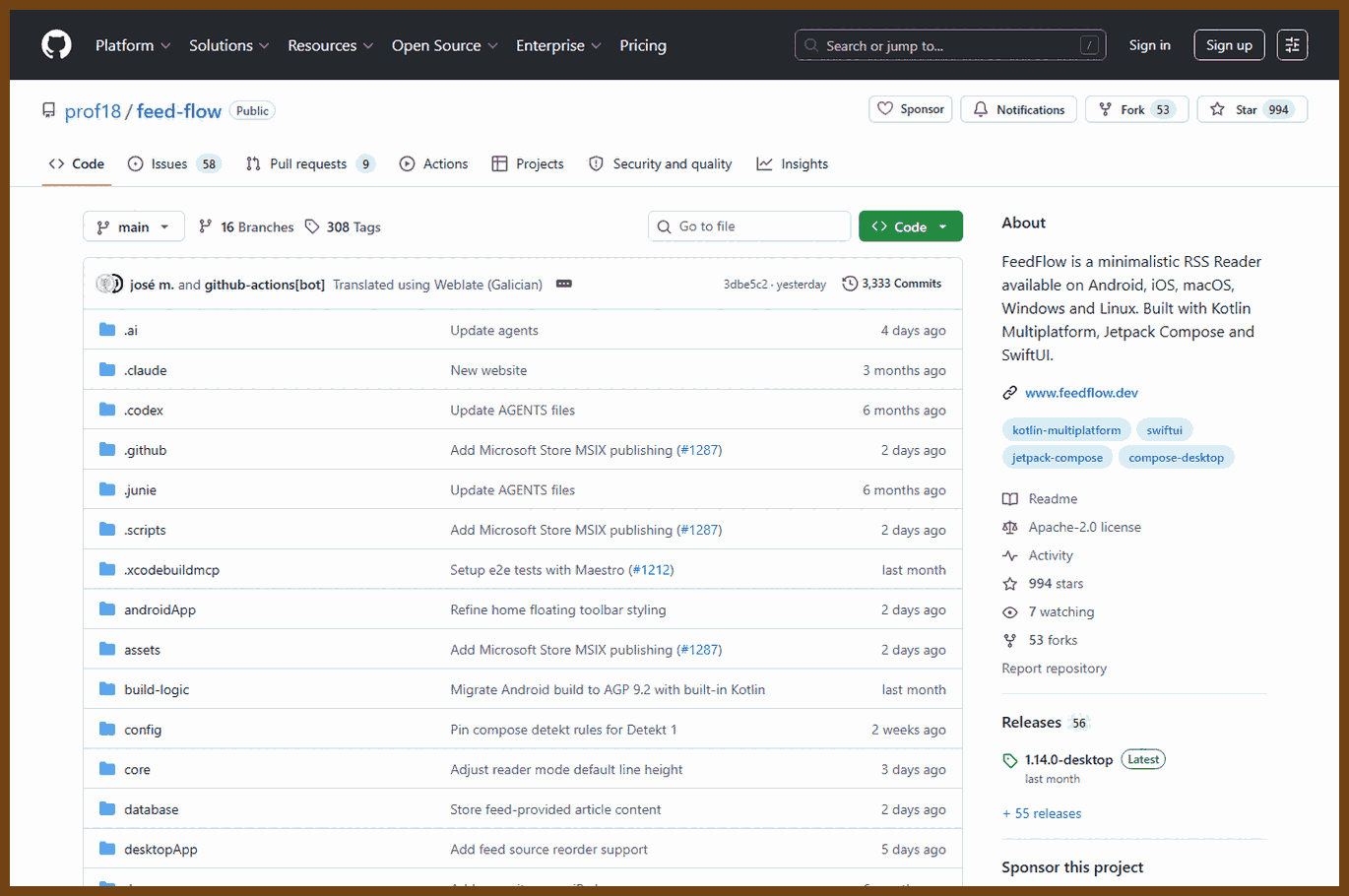Visit the www.feedflow.dev website link
The height and width of the screenshot is (896, 1349).
[1081, 393]
